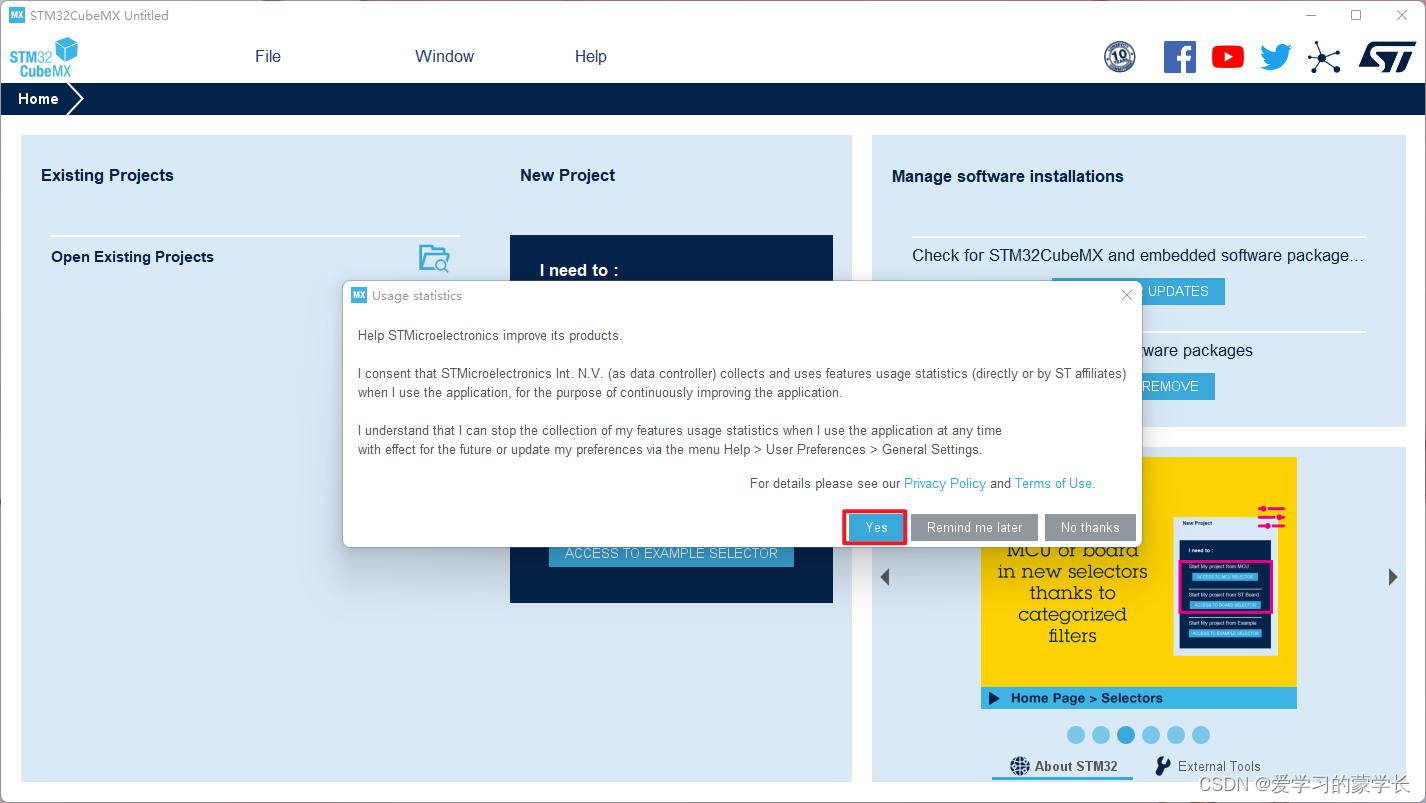Close the Usage statistics dialog with the X
Screen dimensions: 1426x803
(1127, 295)
